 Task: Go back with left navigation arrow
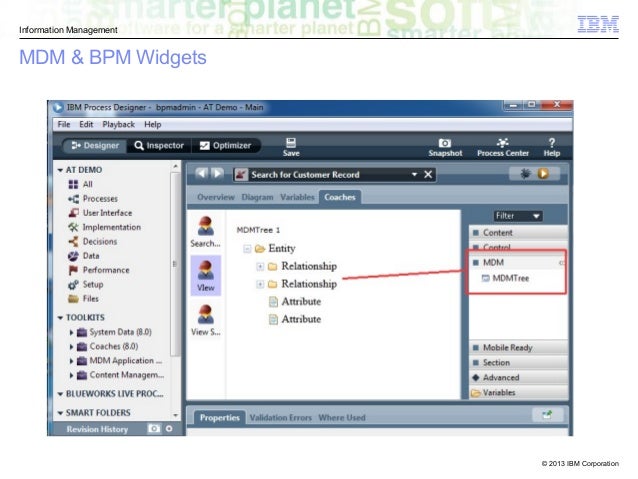(x=201, y=174)
